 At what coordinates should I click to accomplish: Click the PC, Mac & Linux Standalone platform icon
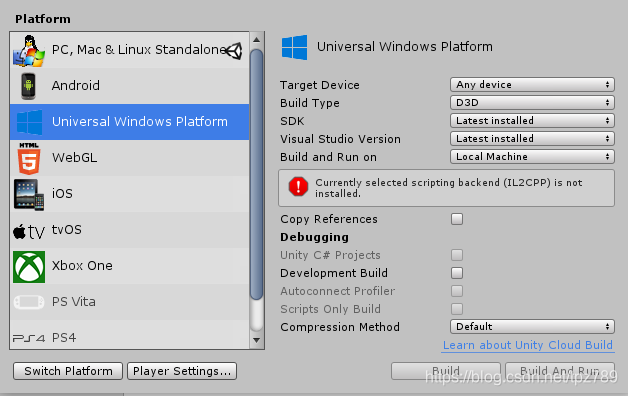click(28, 50)
